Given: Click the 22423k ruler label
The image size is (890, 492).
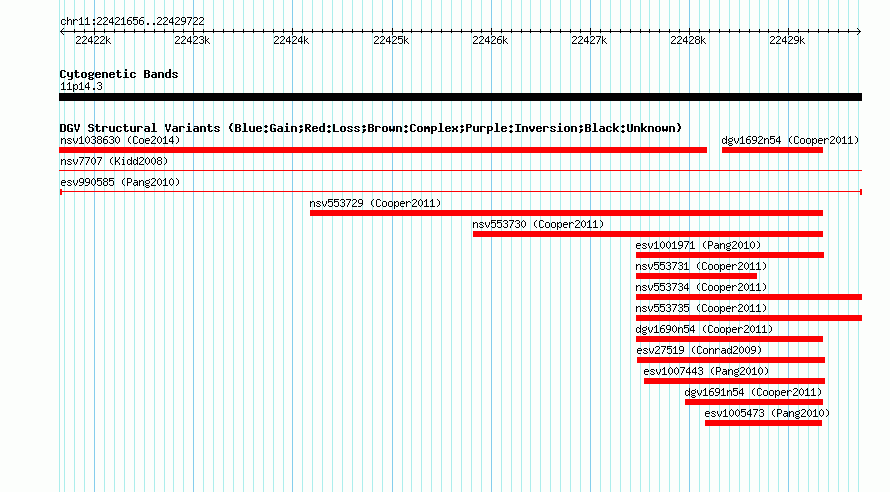Looking at the screenshot, I should 192,40.
